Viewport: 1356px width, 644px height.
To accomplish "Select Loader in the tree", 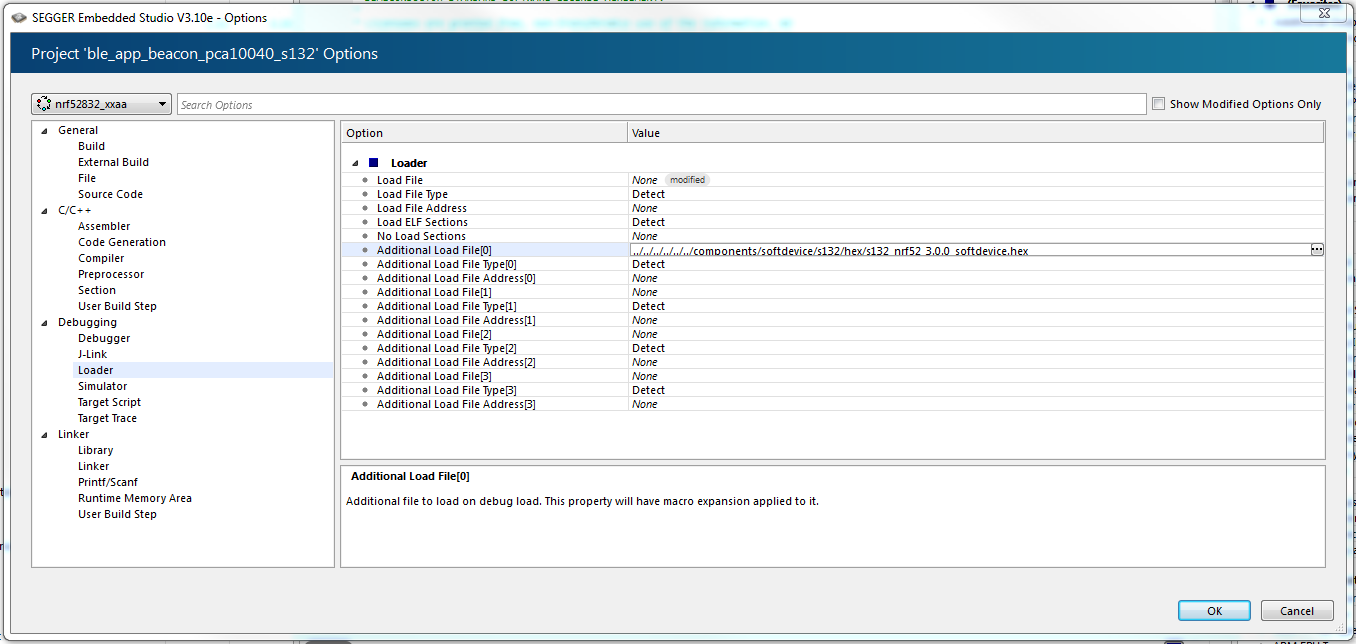I will coord(96,370).
